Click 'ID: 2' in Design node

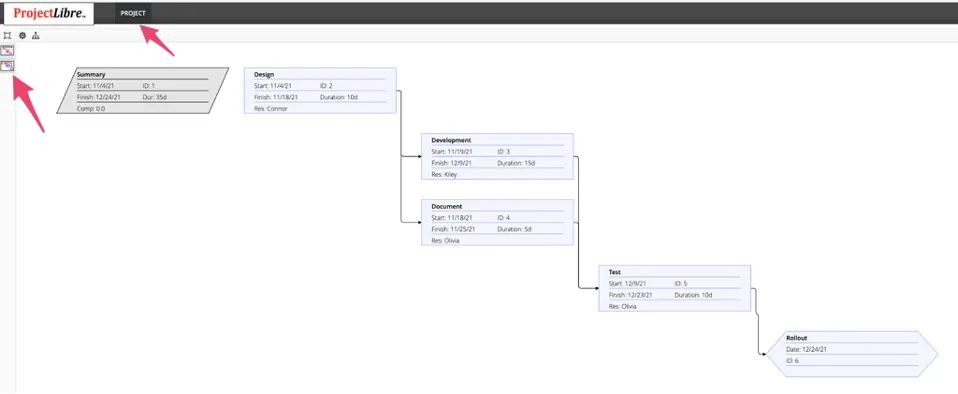(x=326, y=86)
